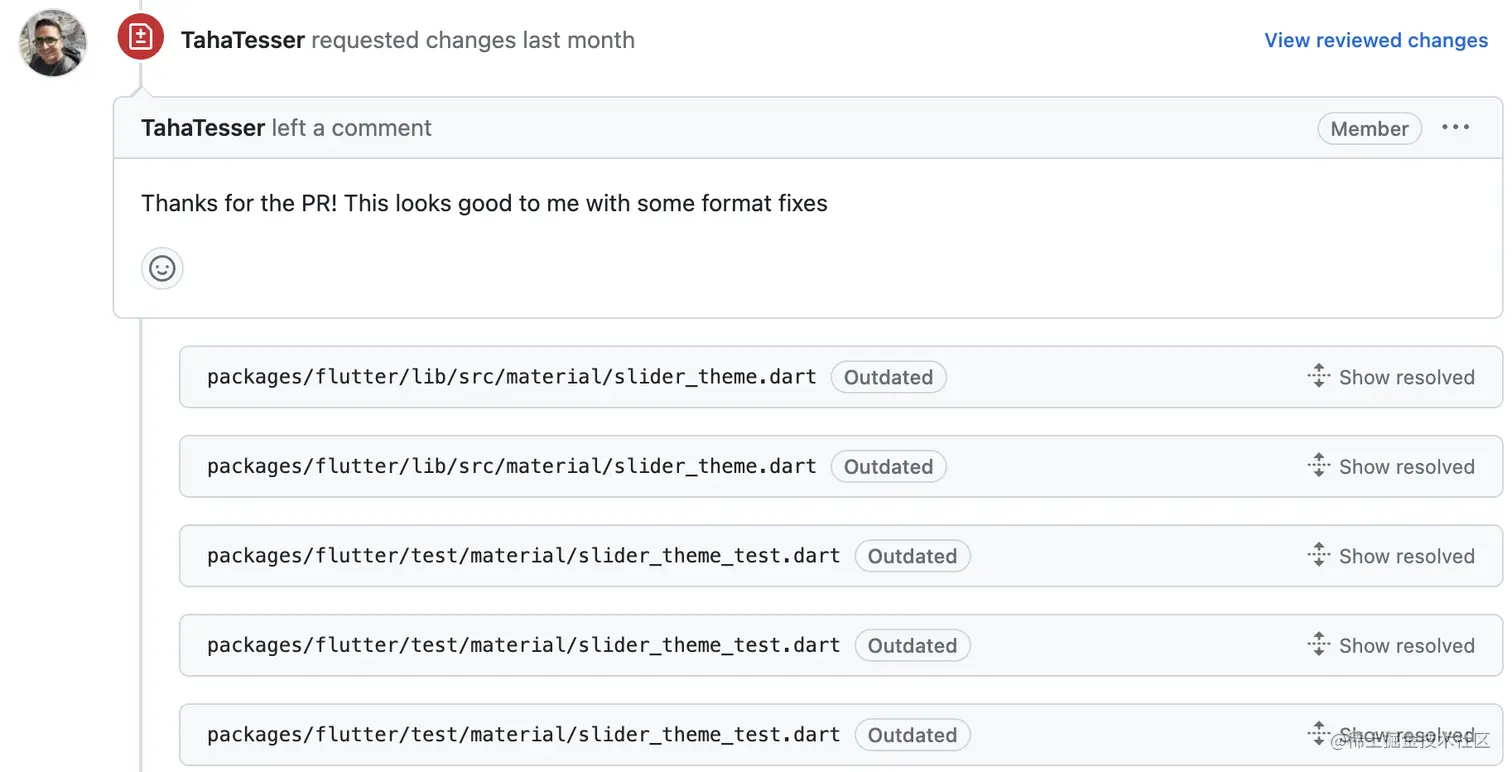Click unfold icon on first slider_theme_test.dart row
This screenshot has width=1512, height=772.
pyautogui.click(x=1319, y=555)
